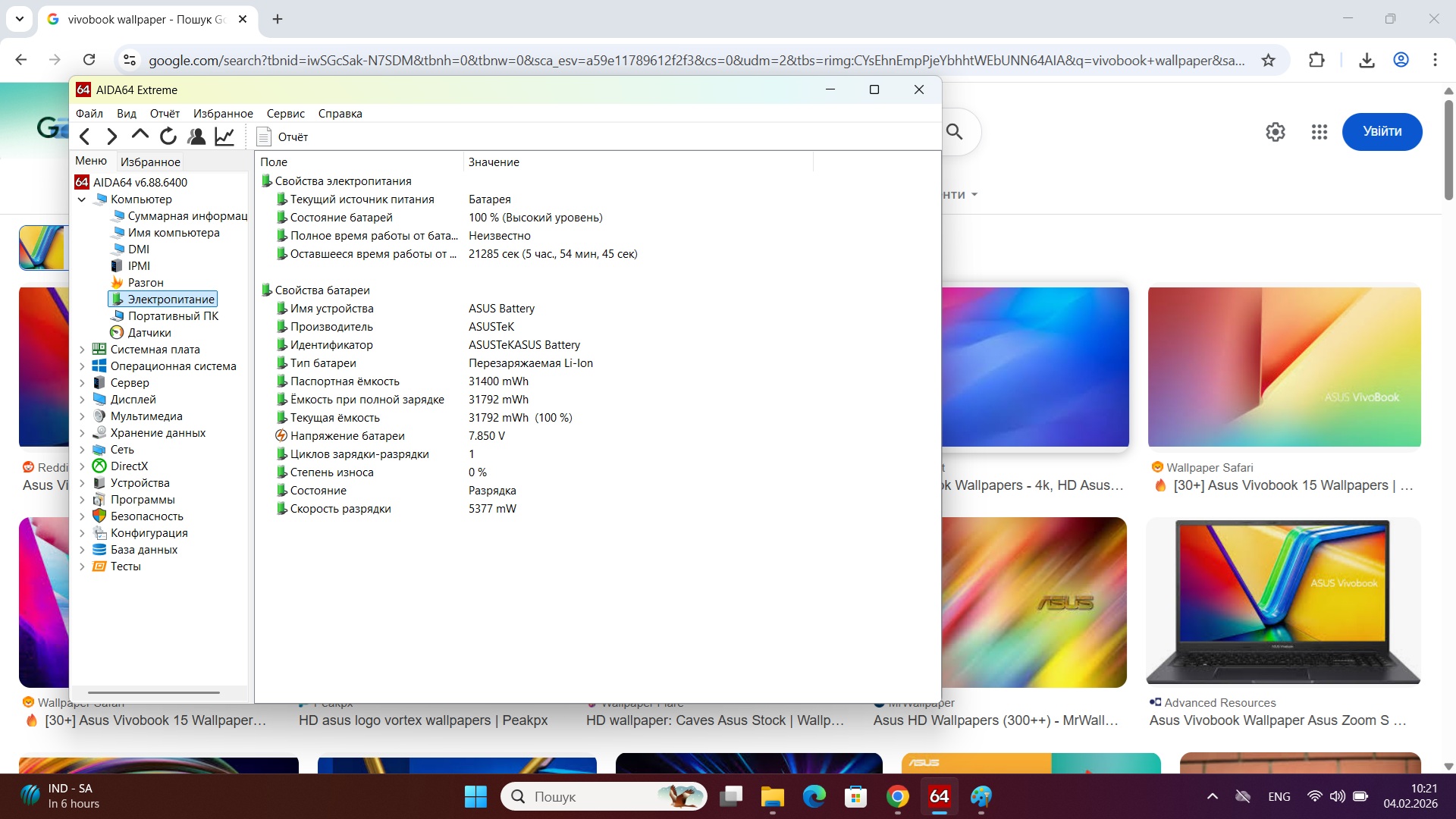Expand the Операционная система node
1456x819 pixels.
pyautogui.click(x=83, y=366)
